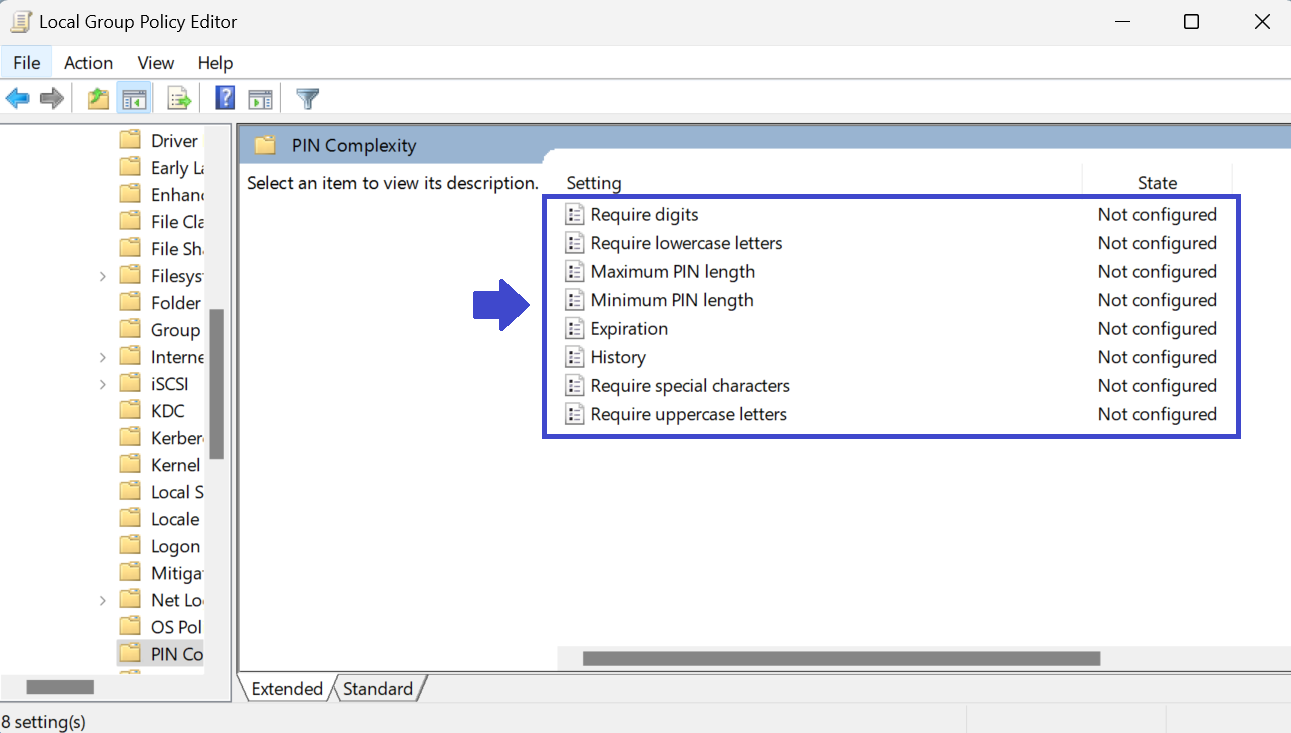Image resolution: width=1291 pixels, height=733 pixels.
Task: Select the Require special characters setting
Action: (689, 386)
